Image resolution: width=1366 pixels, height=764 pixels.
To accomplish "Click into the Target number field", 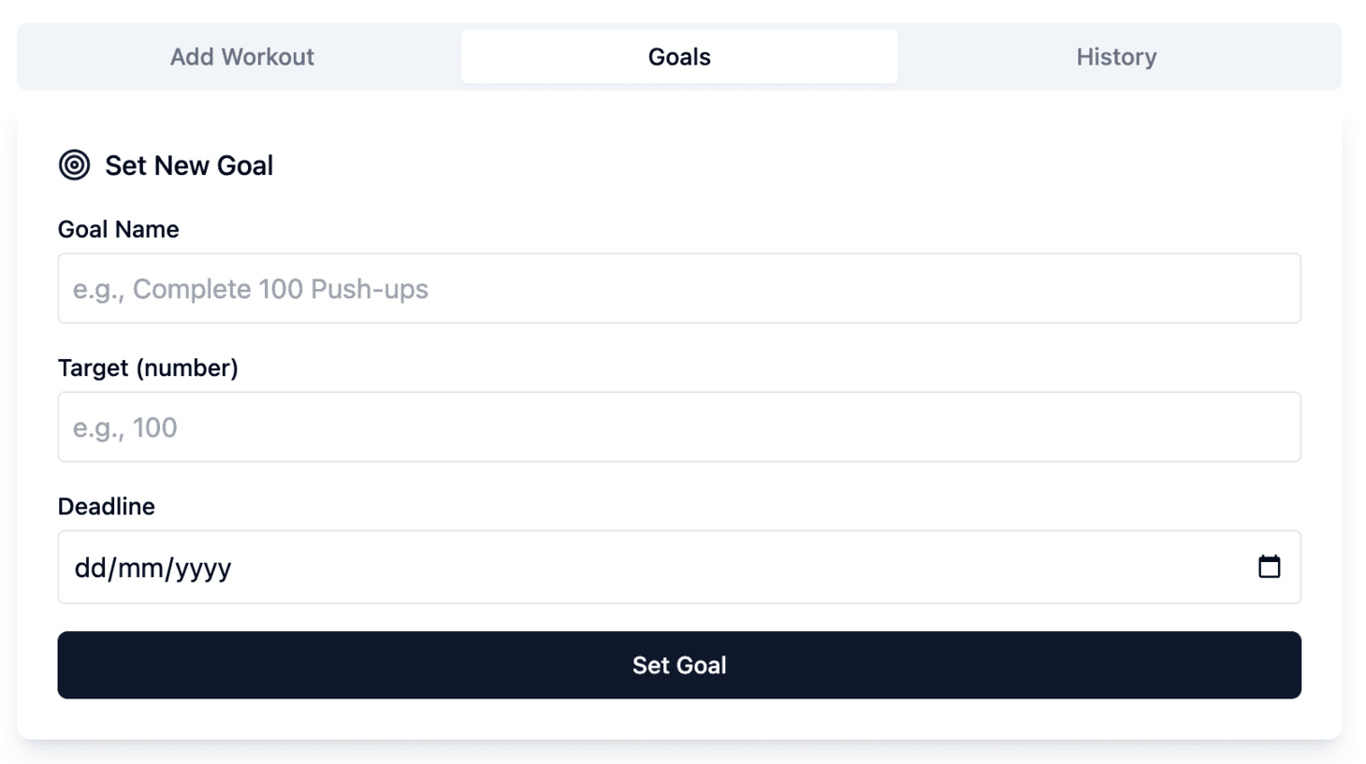I will pos(679,427).
